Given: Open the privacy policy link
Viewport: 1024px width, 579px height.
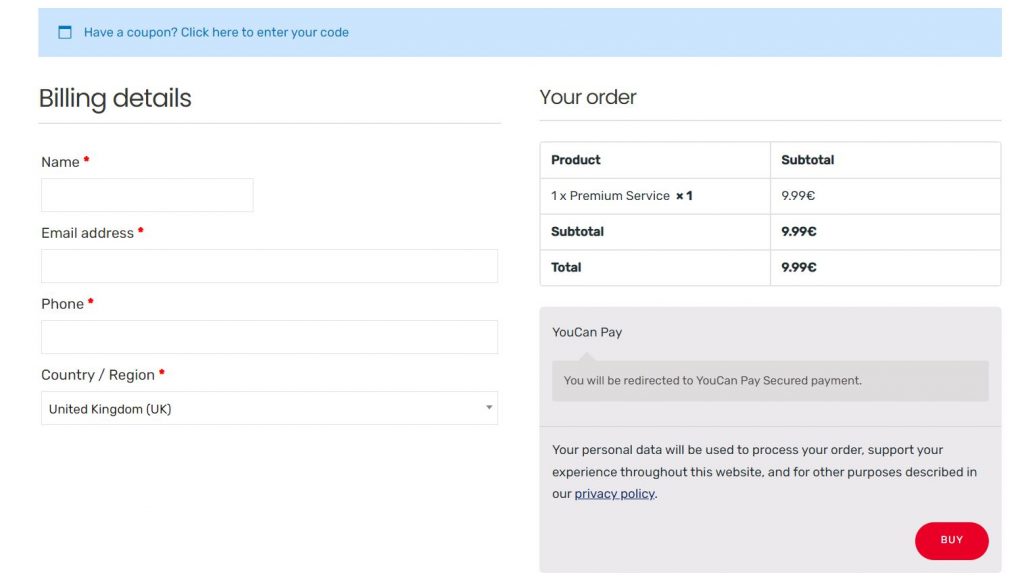Looking at the screenshot, I should click(614, 494).
